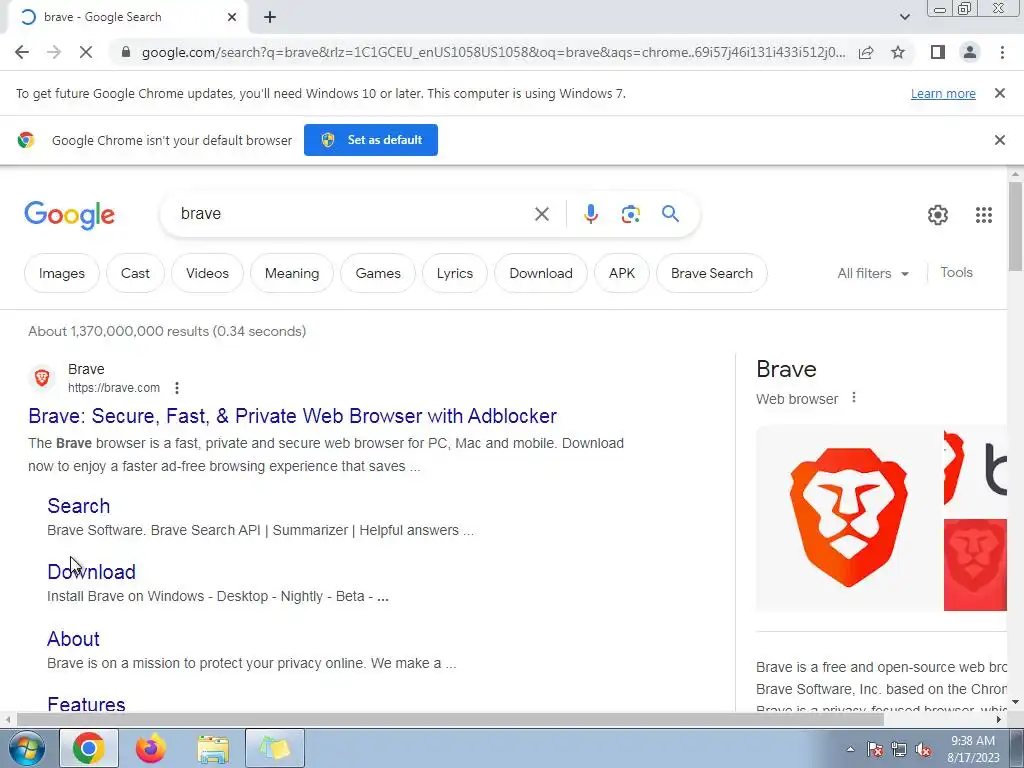Open the Chrome profile icon

click(970, 52)
